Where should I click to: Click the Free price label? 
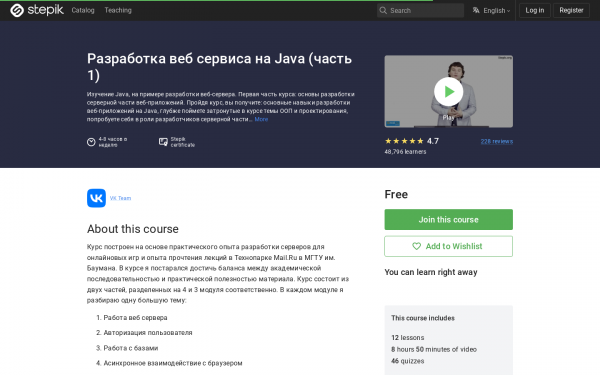pos(396,194)
